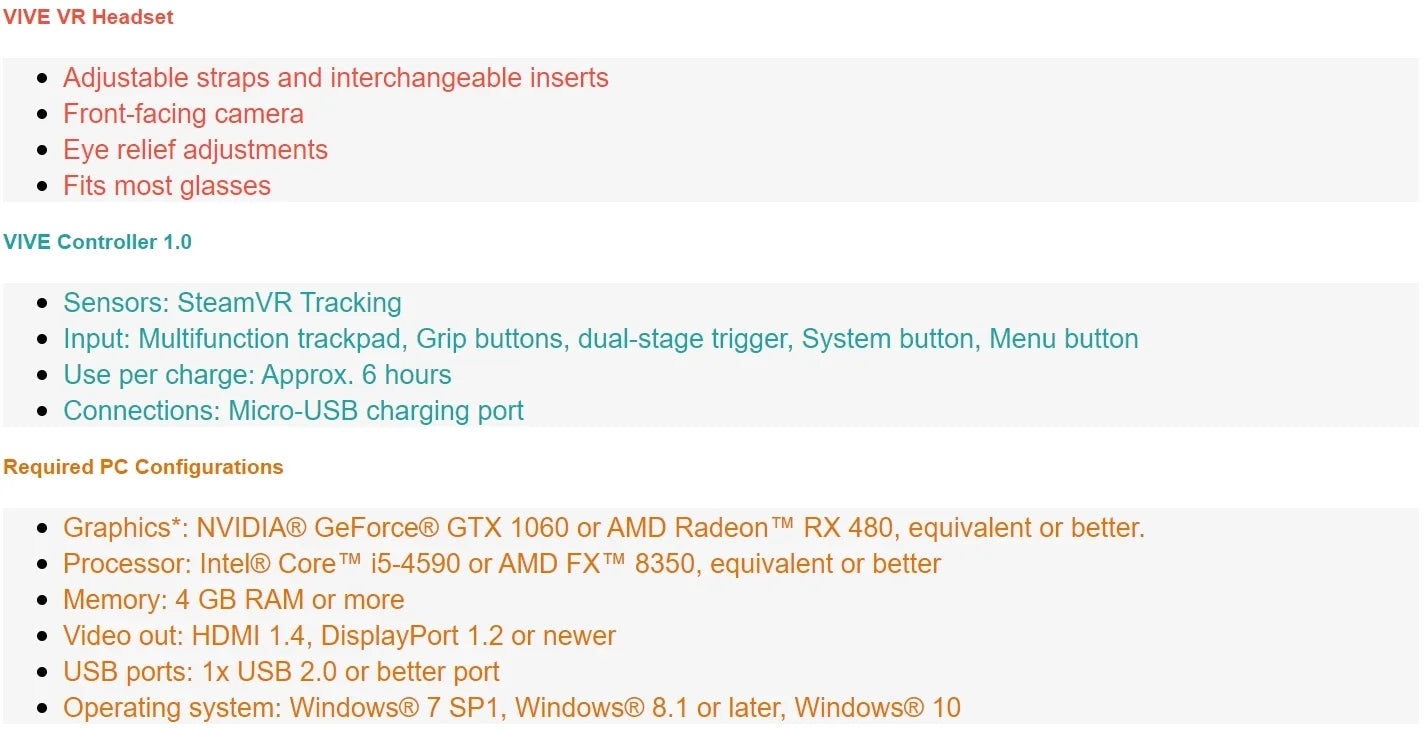This screenshot has width=1426, height=730.
Task: Click 'Adjustable straps and interchangeable inserts' text
Action: click(x=336, y=78)
